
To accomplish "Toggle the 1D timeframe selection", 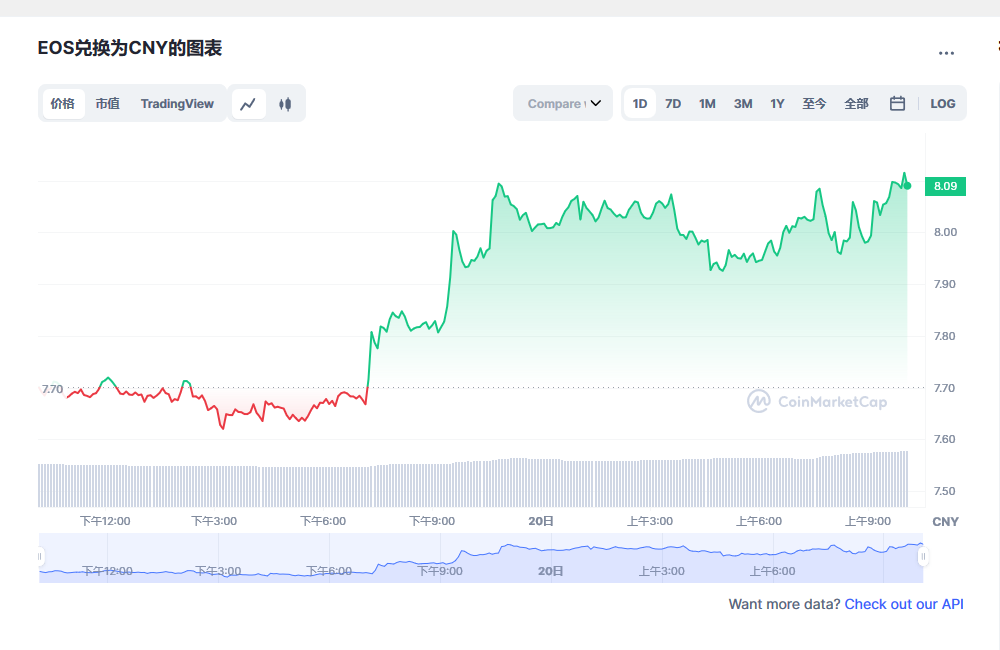I will 640,103.
